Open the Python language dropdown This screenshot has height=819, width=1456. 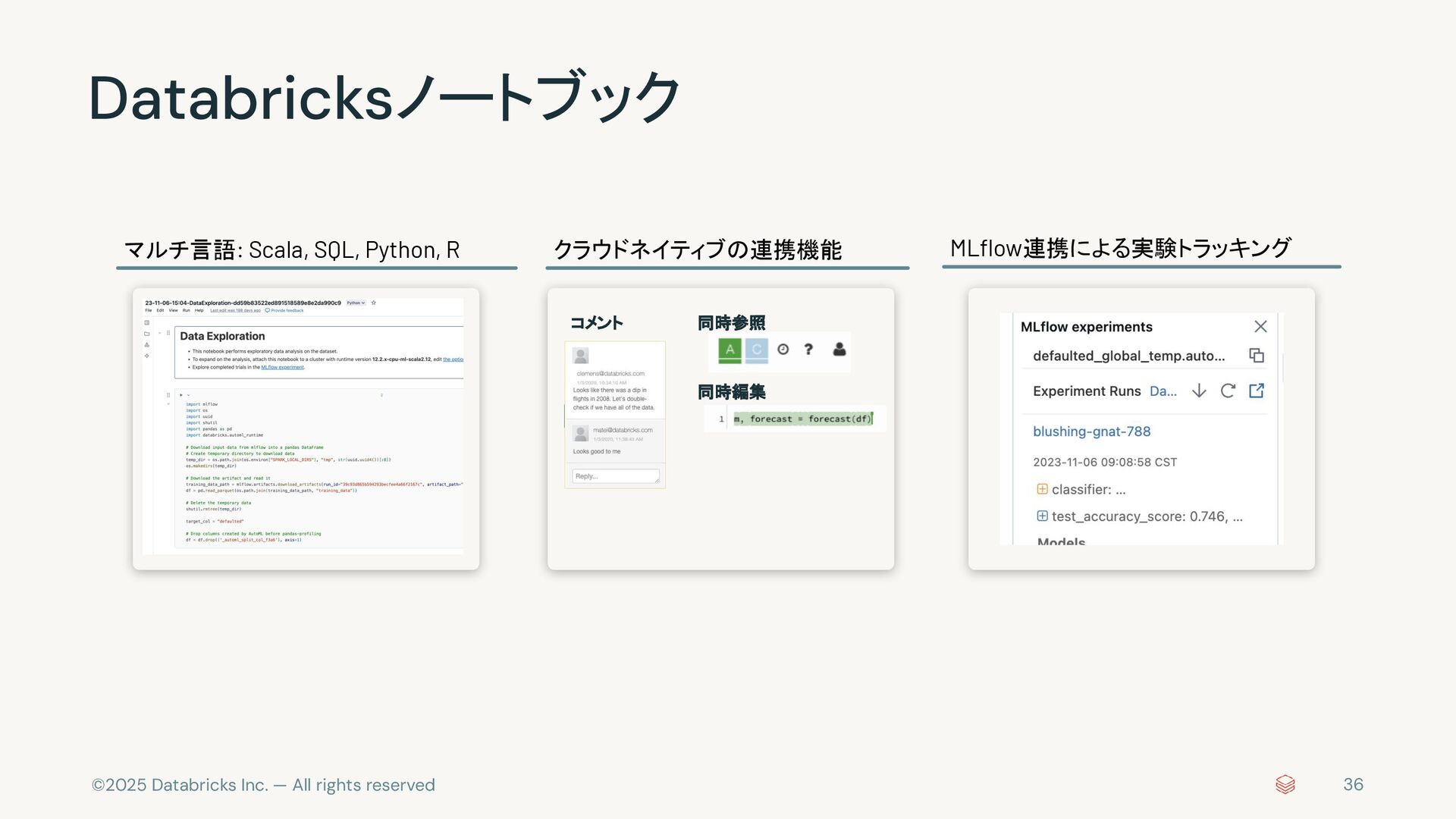point(356,303)
